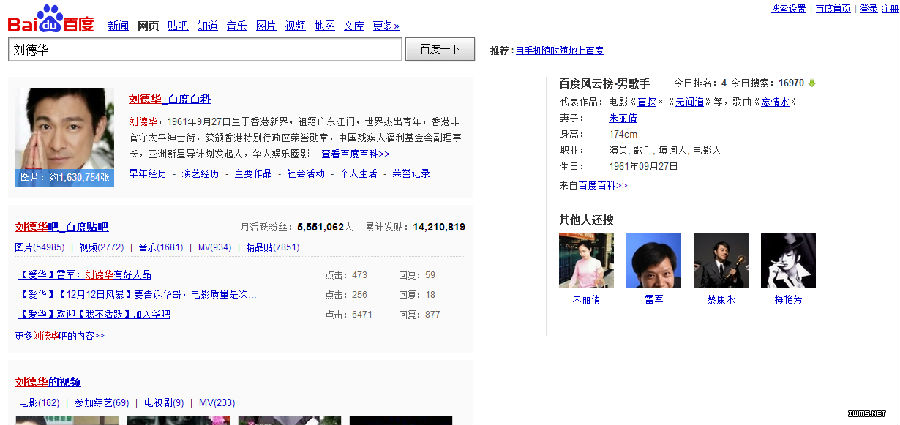Click 查看百度百科>> link
Screen dimensions: 900x425
pyautogui.click(x=355, y=154)
